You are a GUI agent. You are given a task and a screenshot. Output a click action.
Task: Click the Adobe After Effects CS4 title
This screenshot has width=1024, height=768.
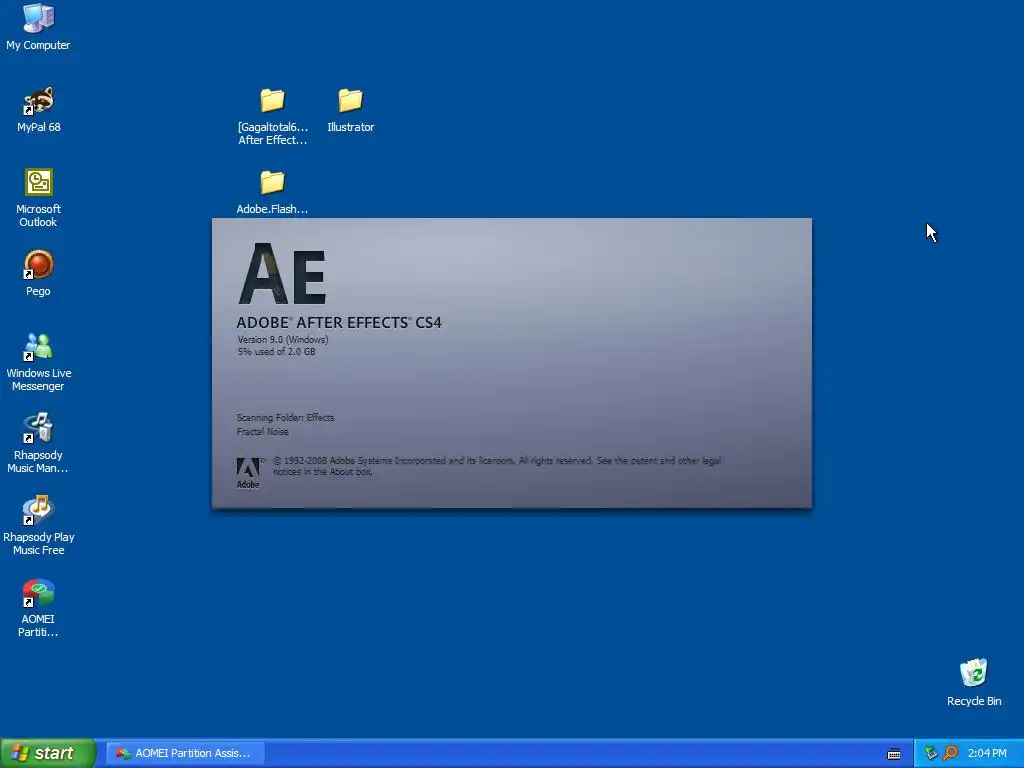click(x=339, y=323)
